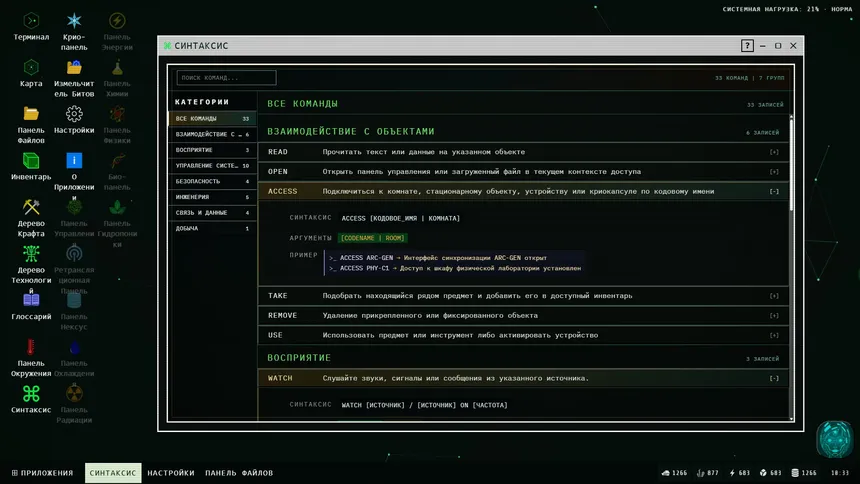Select the Связь и данные category
The image size is (860, 484).
tap(212, 212)
